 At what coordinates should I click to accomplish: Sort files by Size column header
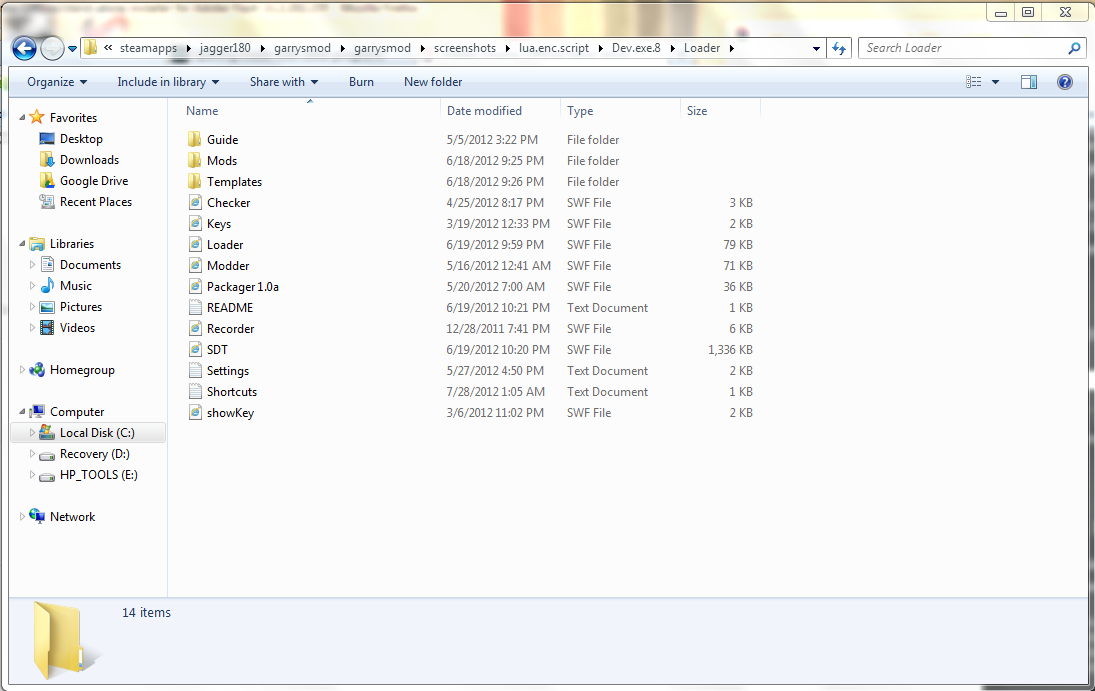[x=697, y=111]
